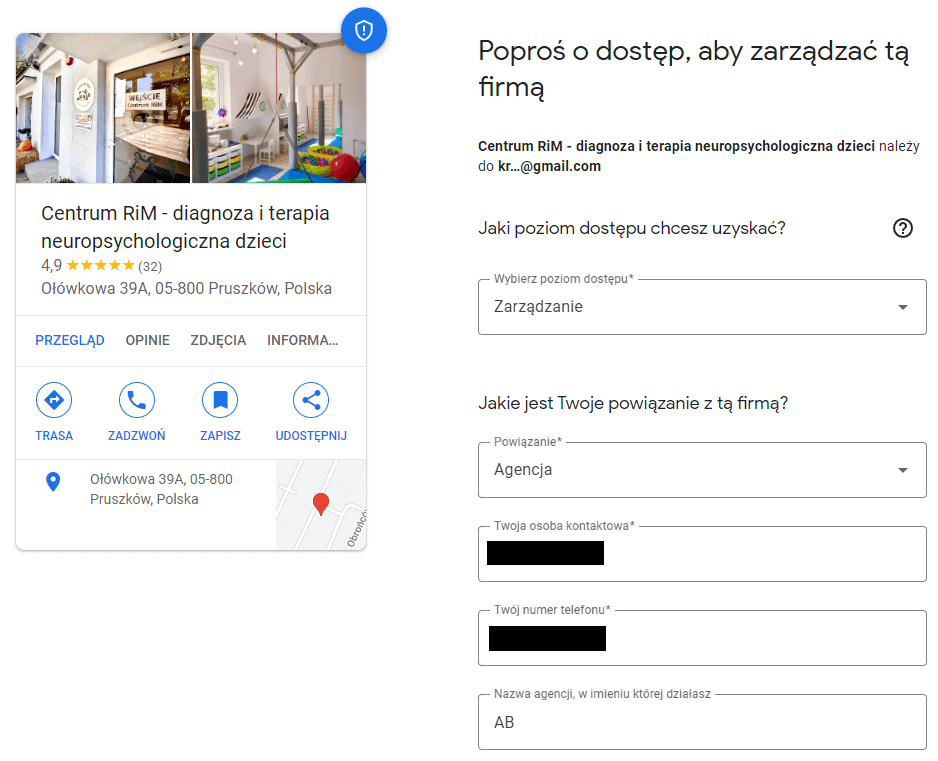Click the UDOSTĘPNIJ label
The image size is (938, 761).
[x=311, y=436]
